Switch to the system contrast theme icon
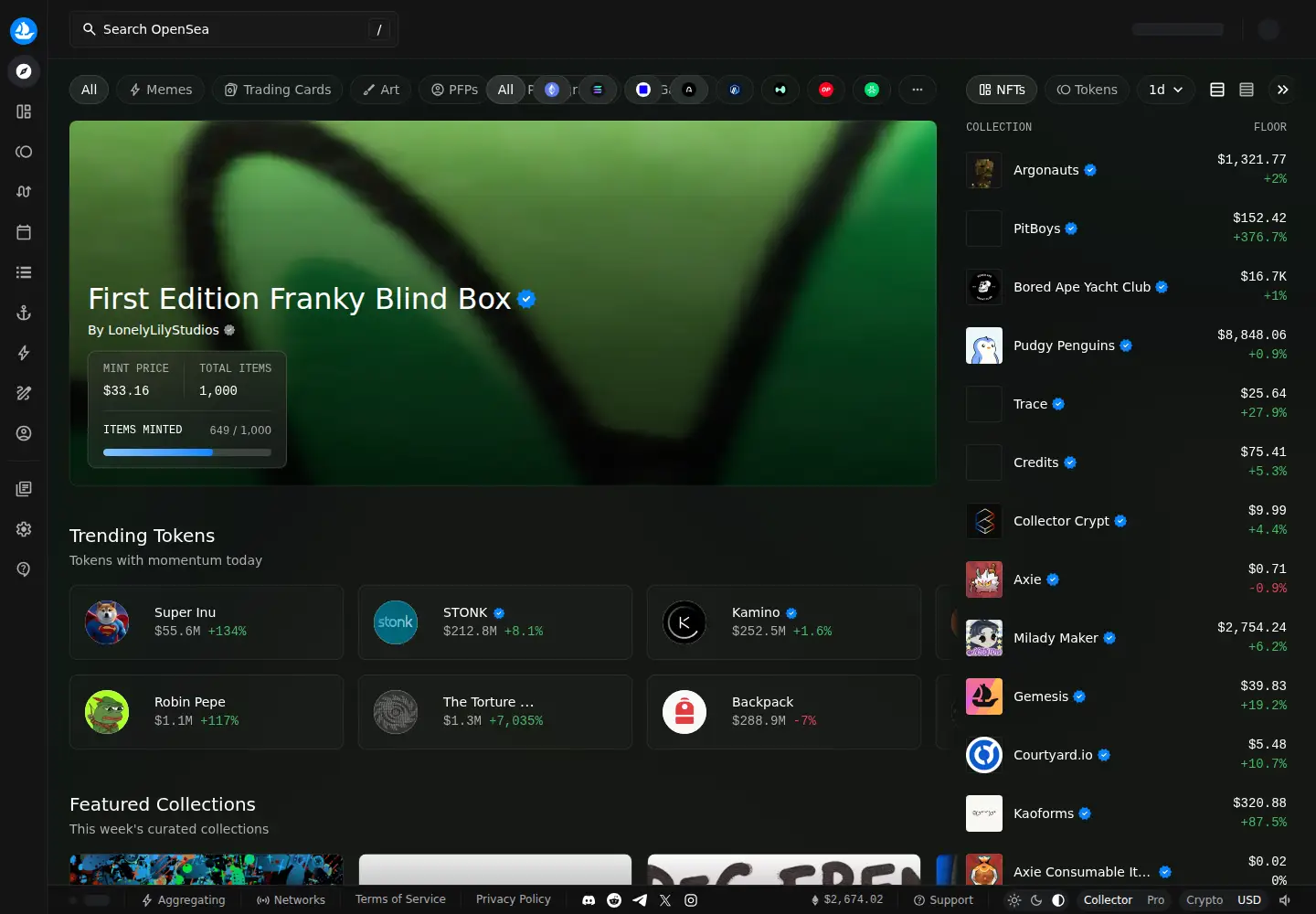 pos(1058,900)
